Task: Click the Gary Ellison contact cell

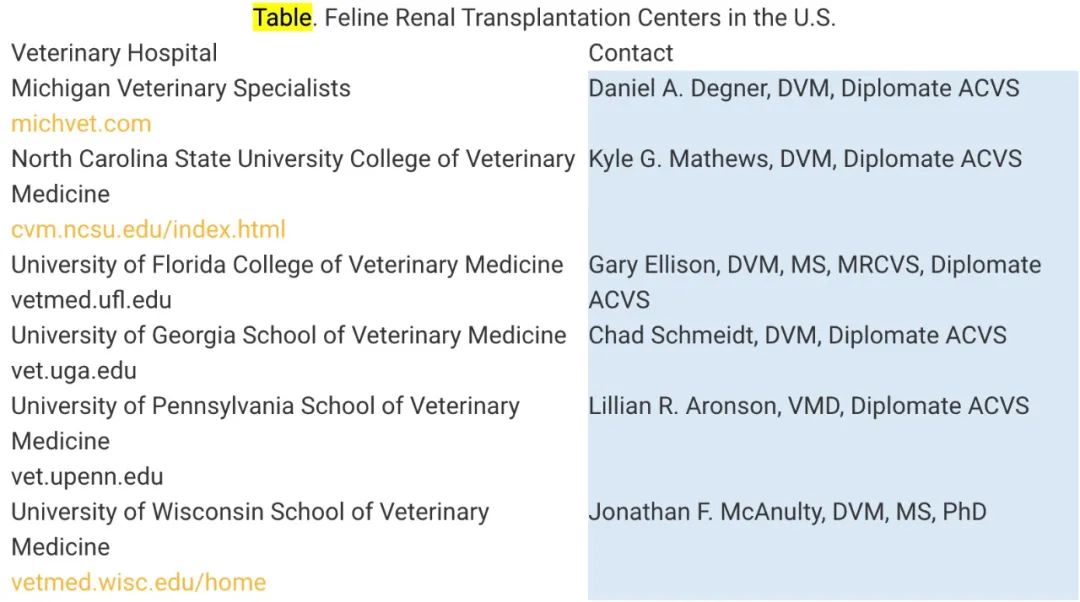Action: coord(814,265)
